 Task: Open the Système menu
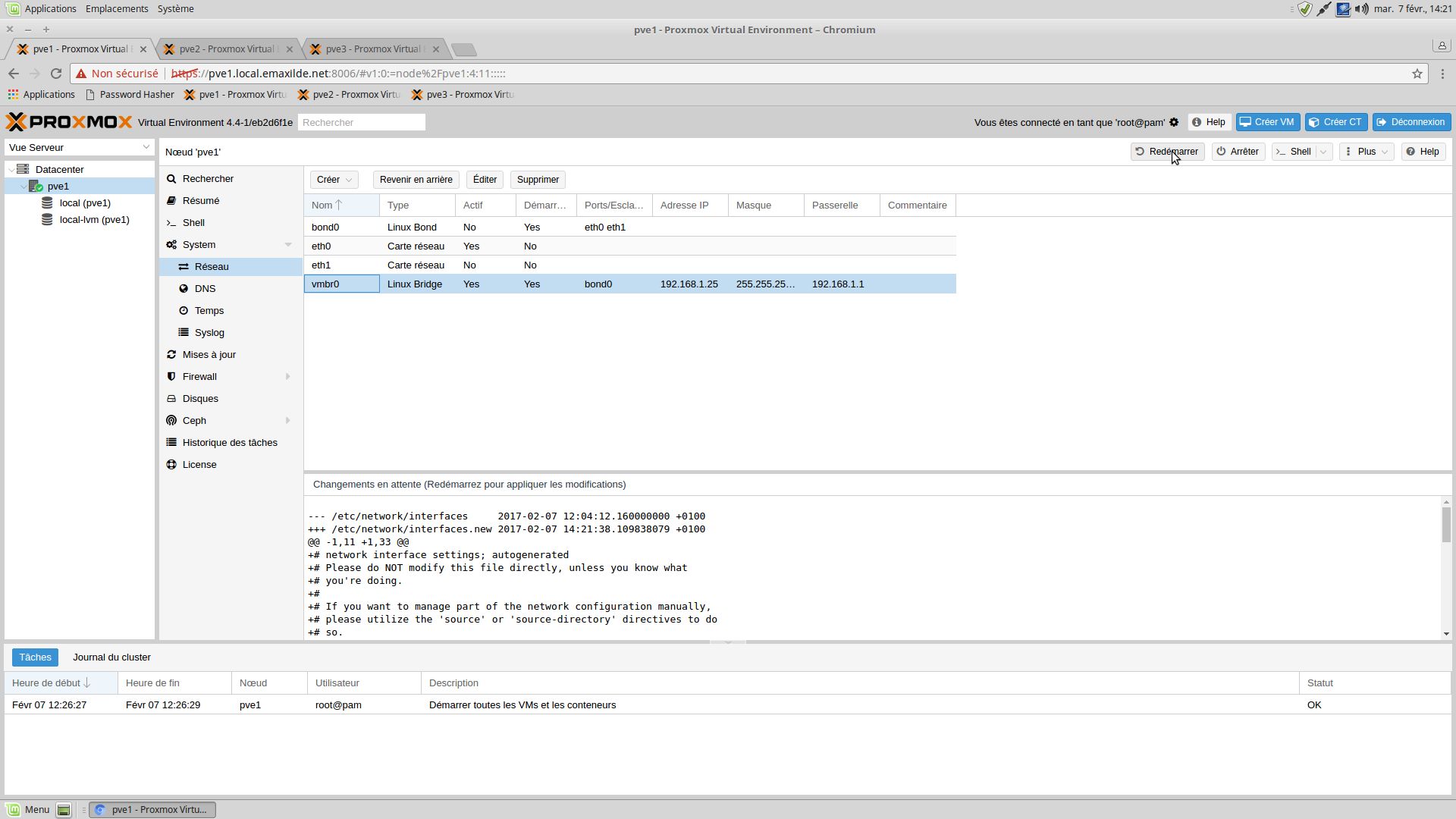click(175, 9)
